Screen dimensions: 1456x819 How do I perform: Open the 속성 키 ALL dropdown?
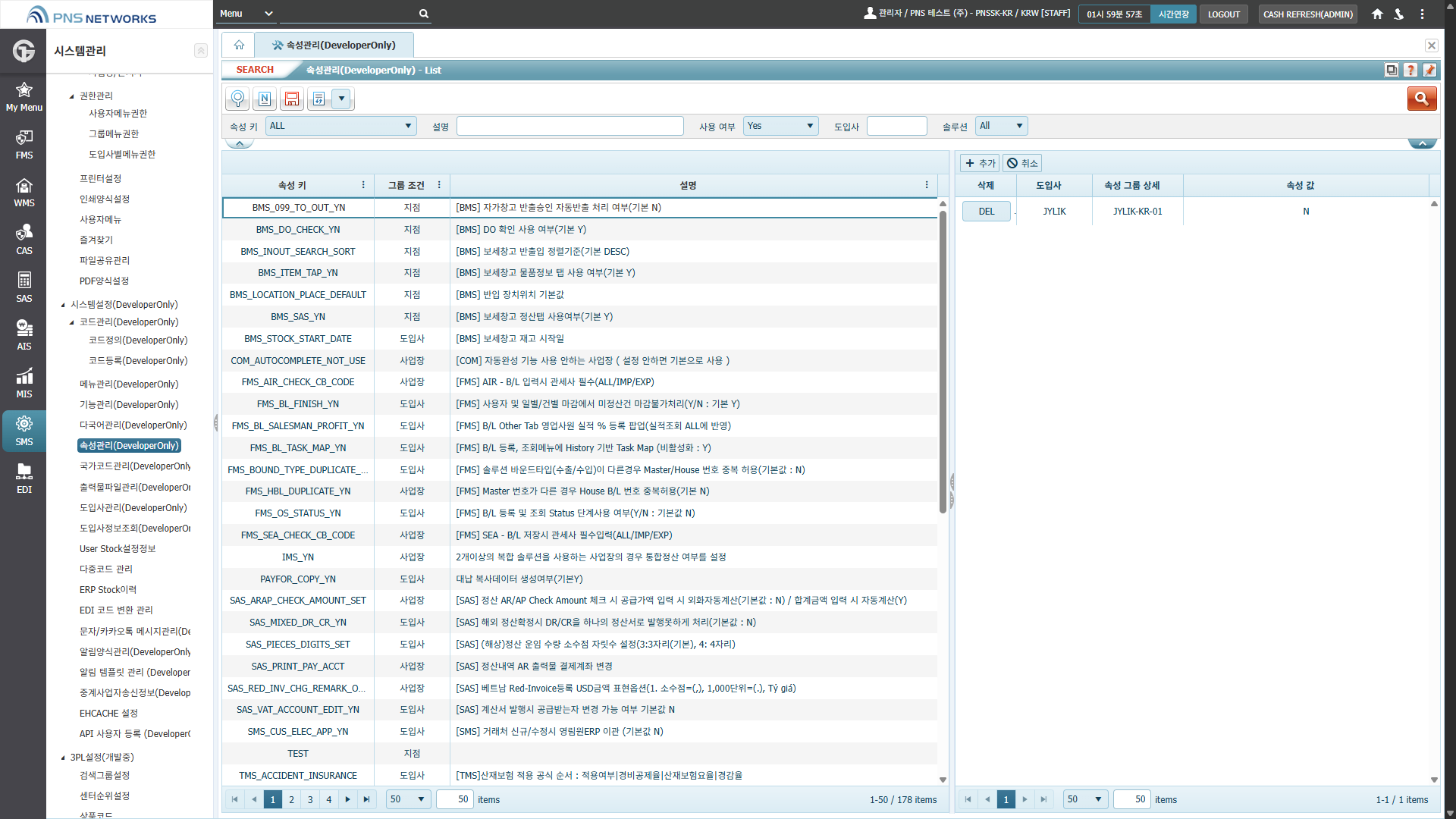340,126
